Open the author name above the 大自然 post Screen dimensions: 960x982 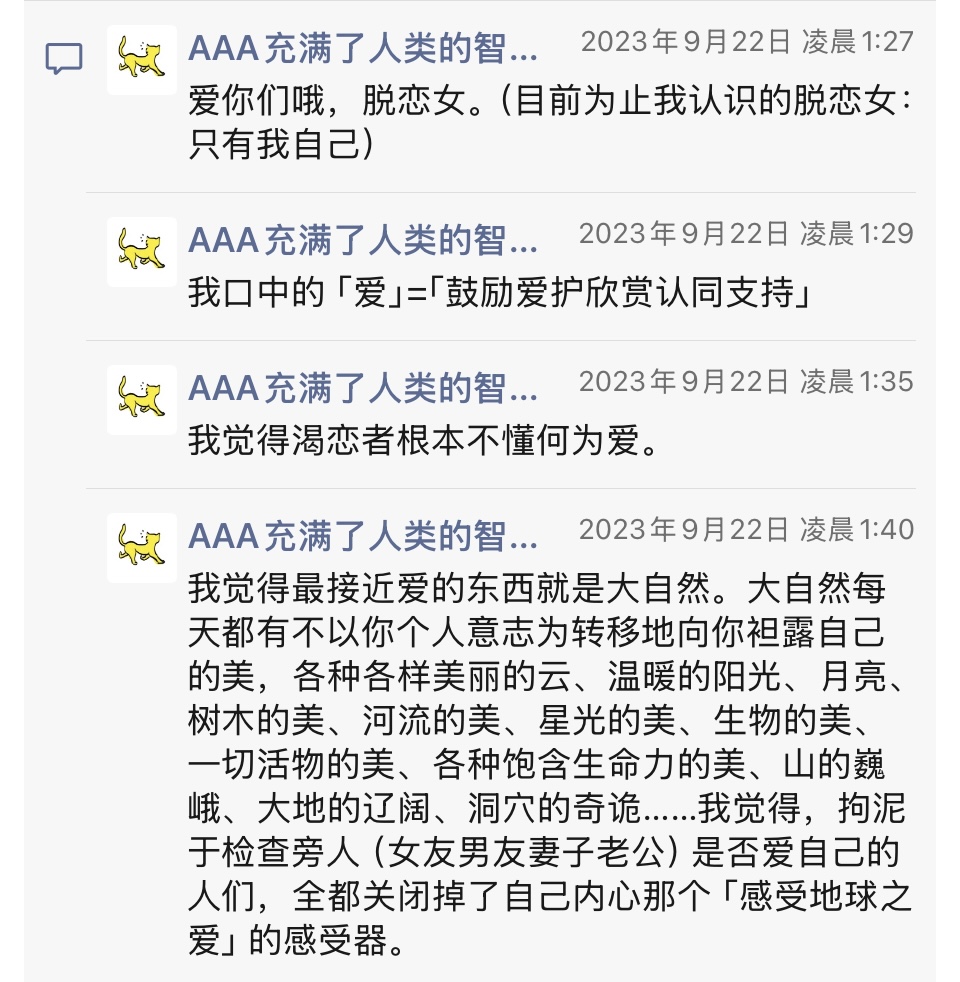click(x=363, y=537)
